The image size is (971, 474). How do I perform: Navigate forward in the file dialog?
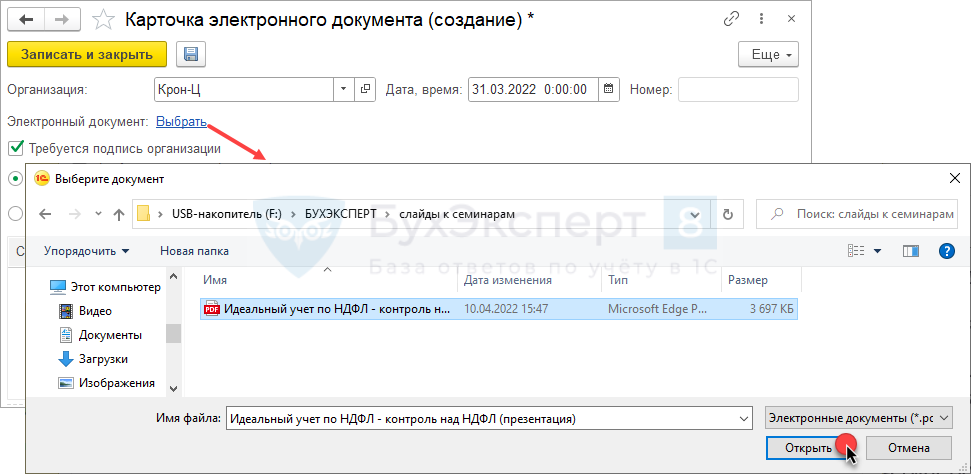(74, 214)
